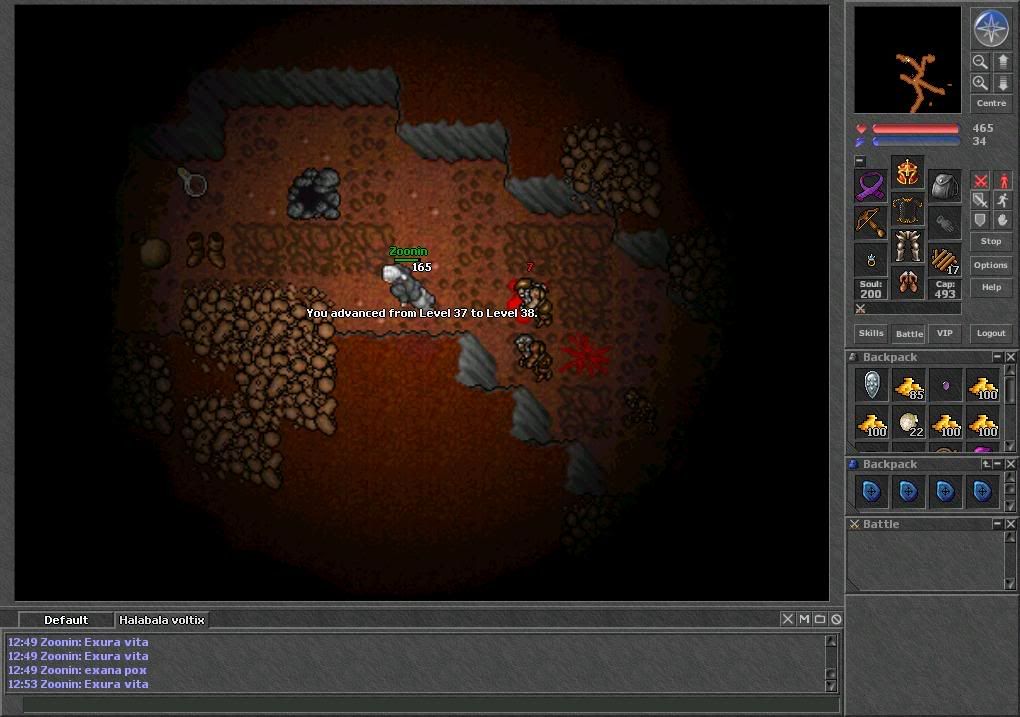This screenshot has width=1020, height=717.
Task: Open the Options dialog
Action: click(x=991, y=265)
